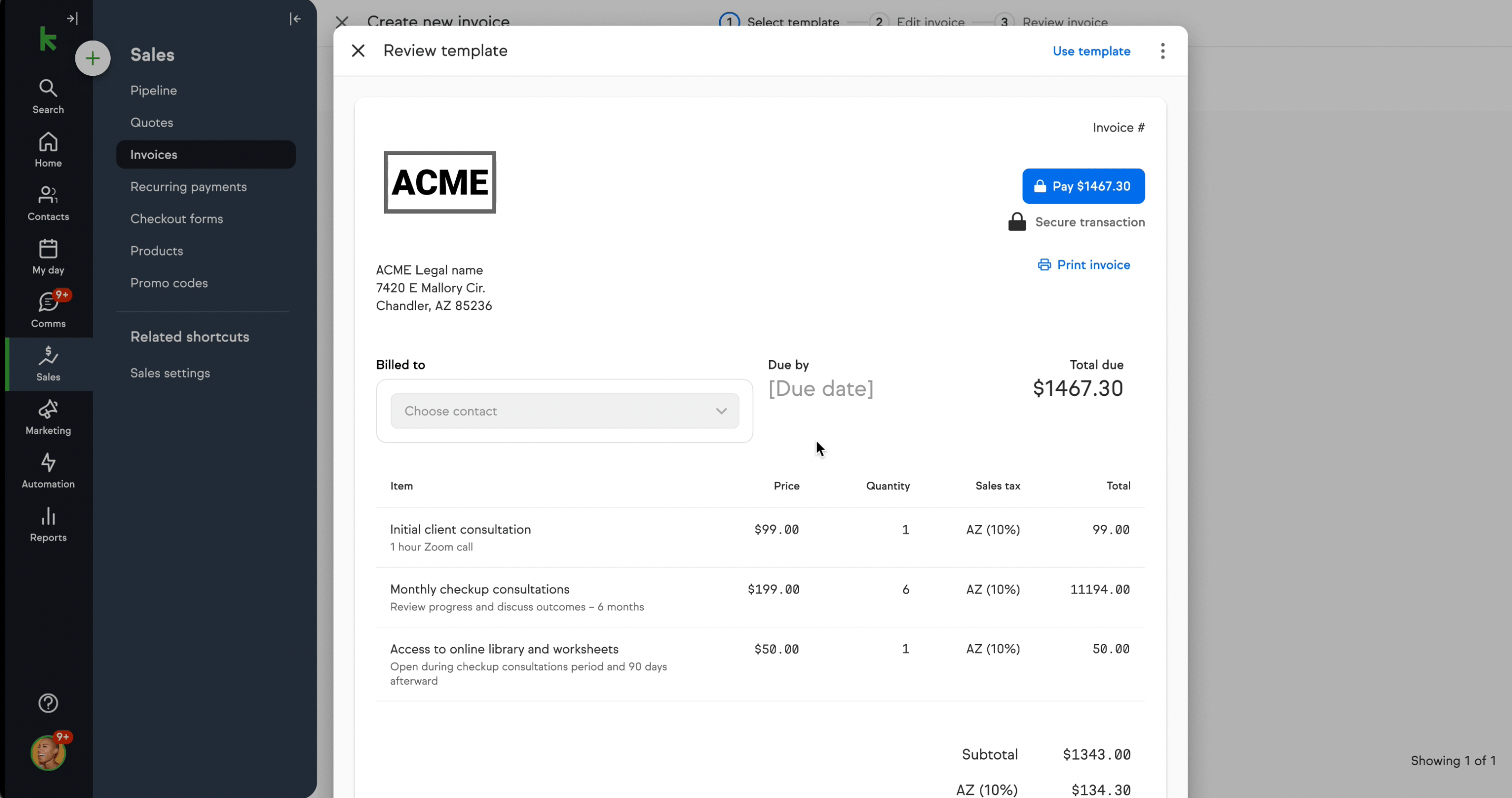Open the Choose contact dropdown
This screenshot has width=1512, height=798.
coord(565,411)
